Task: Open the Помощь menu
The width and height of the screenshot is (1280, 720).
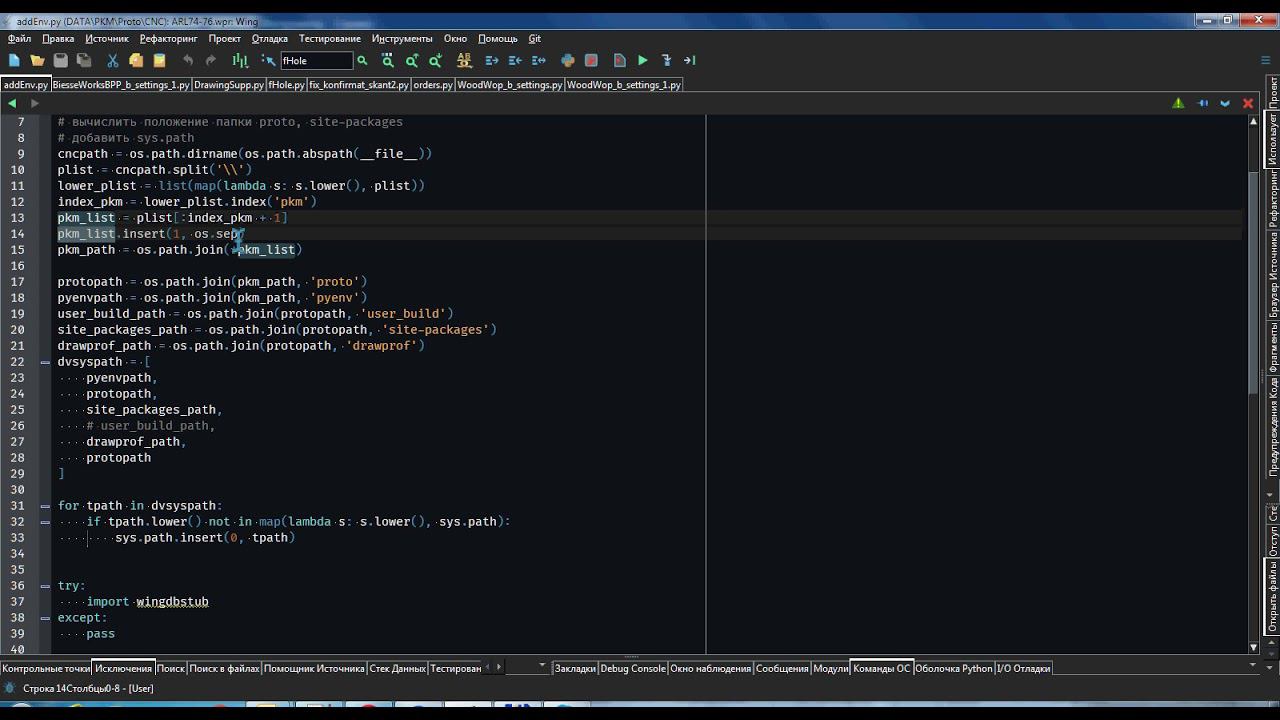Action: (x=497, y=38)
